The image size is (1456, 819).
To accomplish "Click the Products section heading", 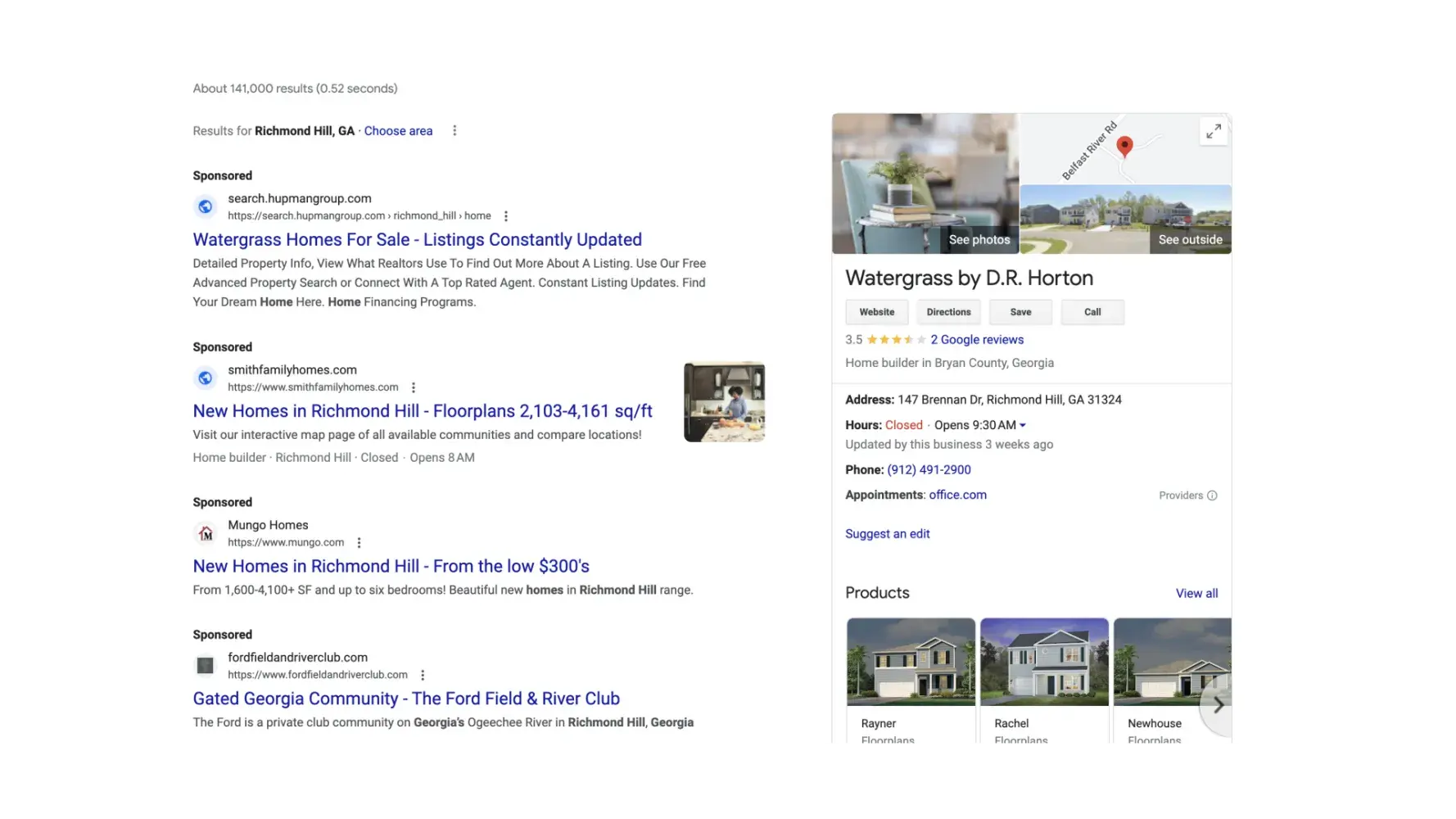I will coord(877,593).
